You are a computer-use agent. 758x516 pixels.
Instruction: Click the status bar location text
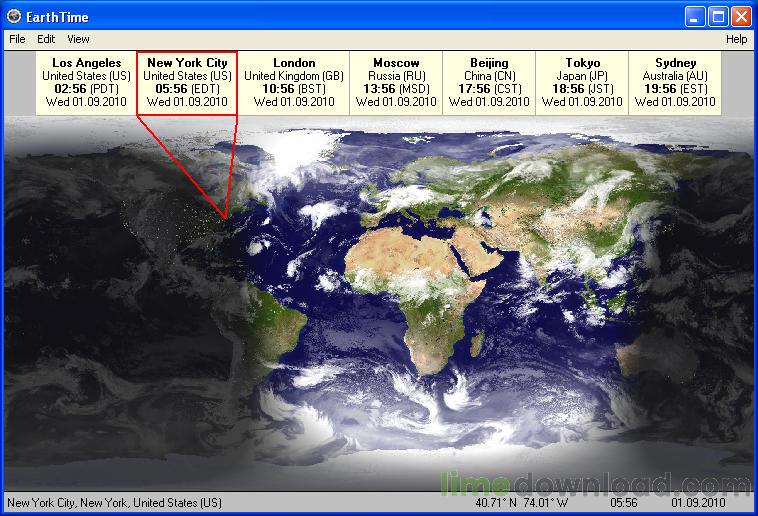[x=114, y=503]
